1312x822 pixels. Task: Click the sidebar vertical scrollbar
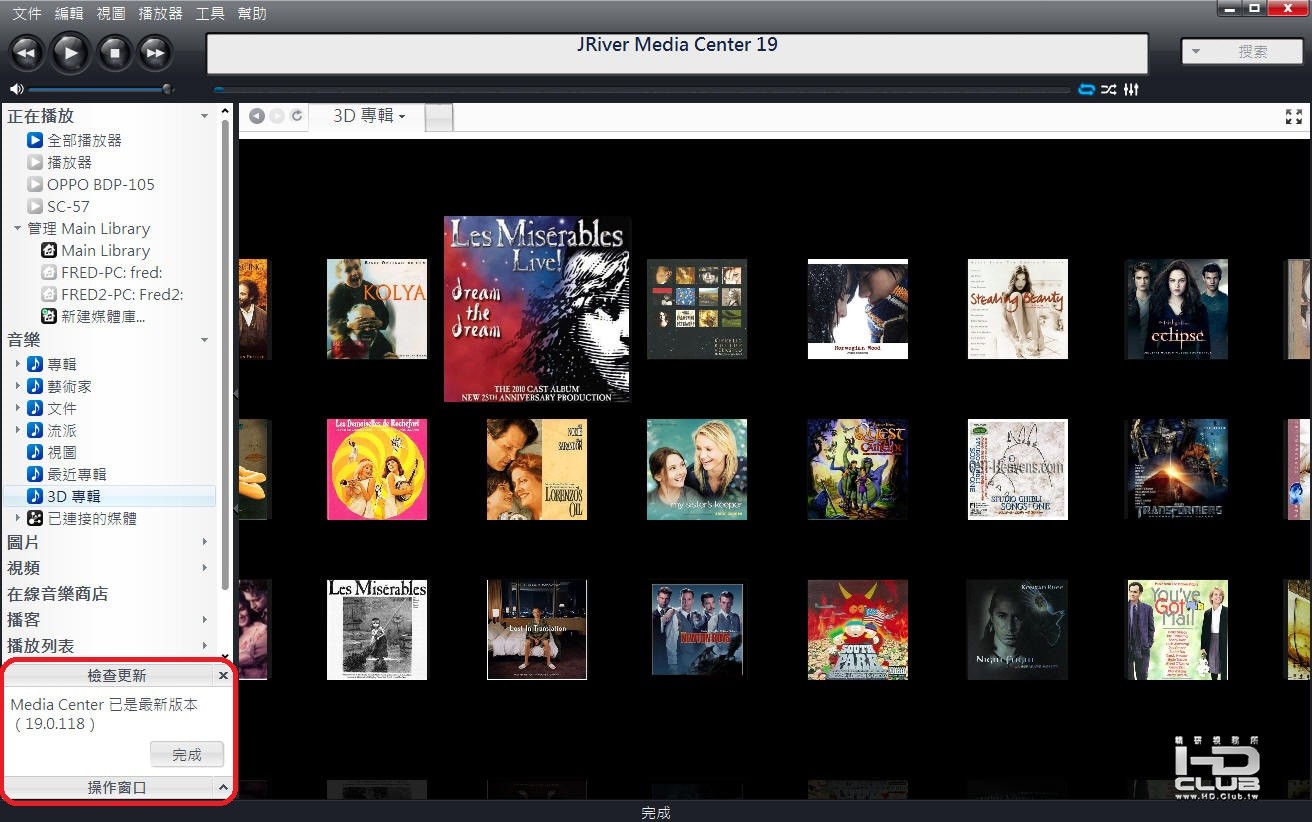pos(225,355)
